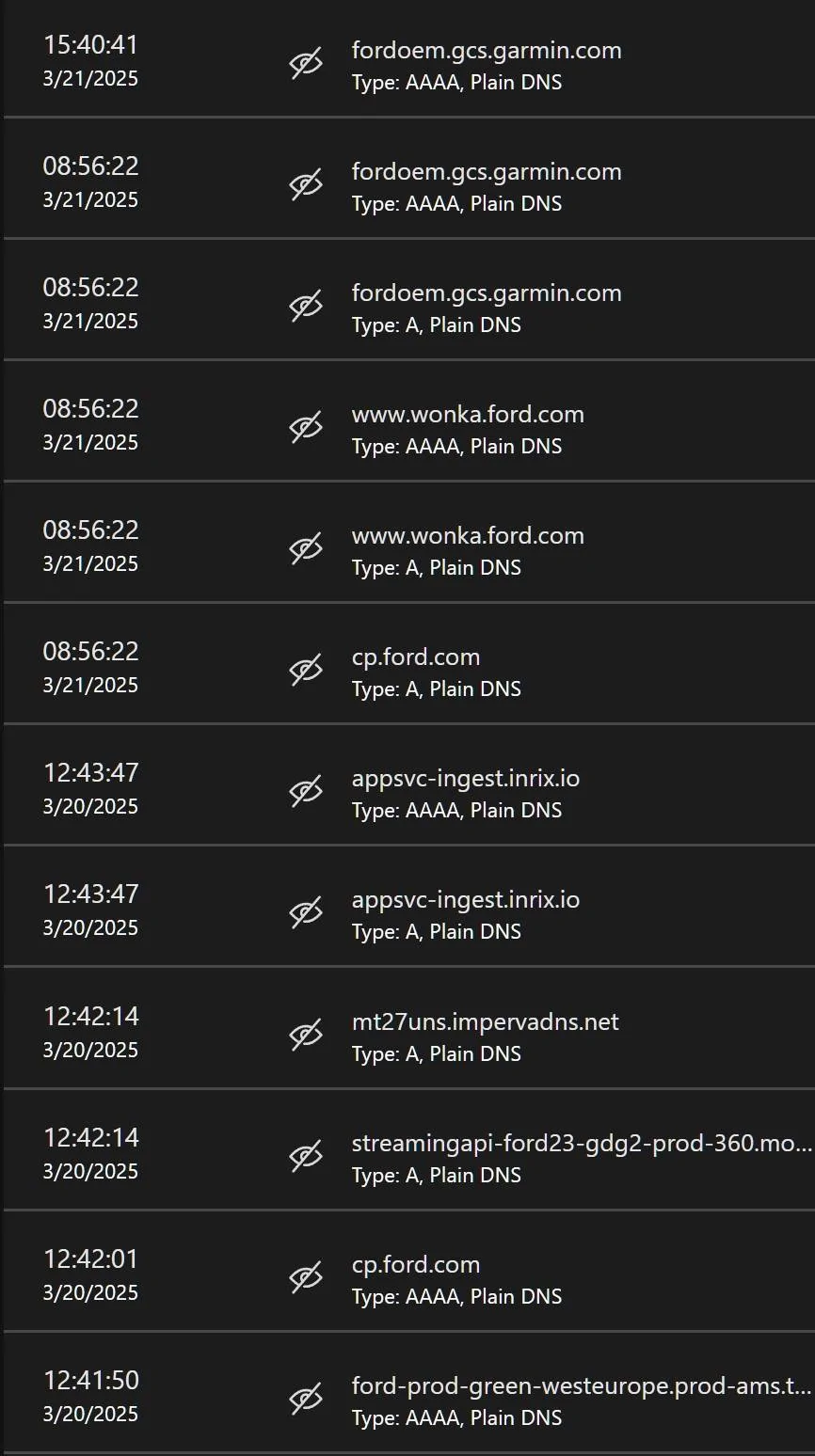This screenshot has width=815, height=1456.
Task: Select the ford-prod-green-westeurope.prod-ams domain name
Action: tap(581, 1385)
